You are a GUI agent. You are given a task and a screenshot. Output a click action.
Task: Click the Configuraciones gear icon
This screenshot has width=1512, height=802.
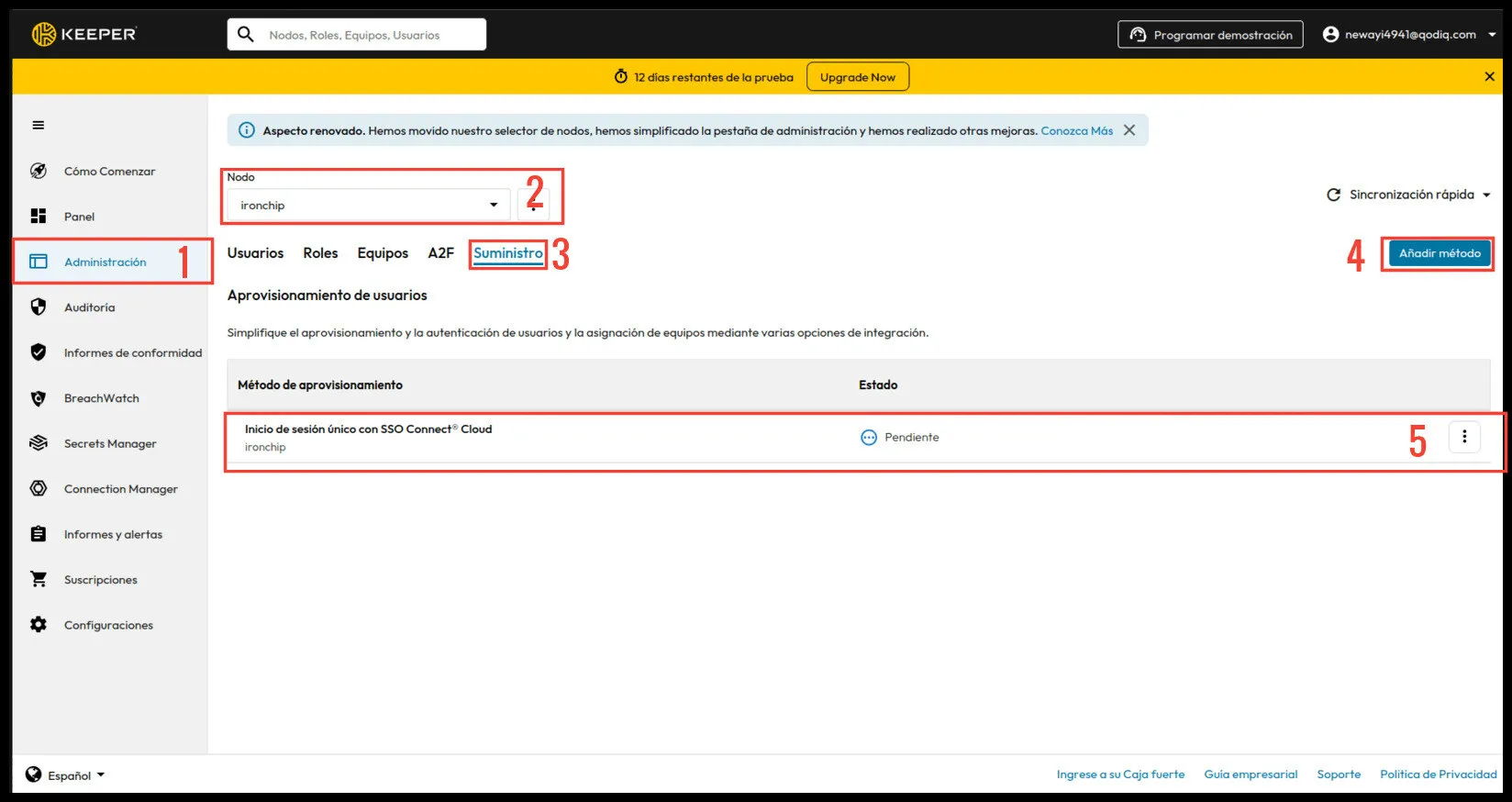pyautogui.click(x=39, y=625)
